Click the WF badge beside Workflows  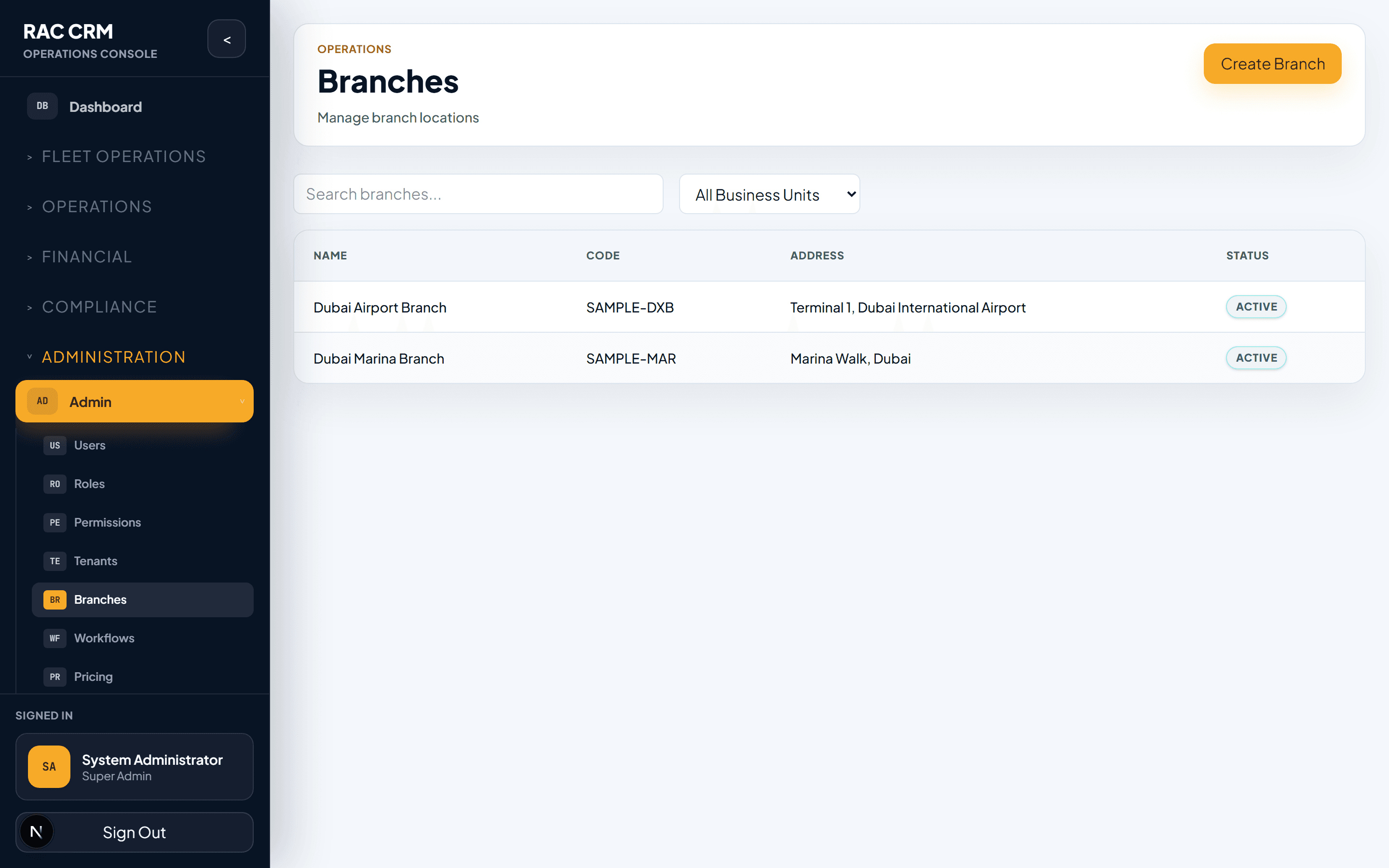[54, 638]
